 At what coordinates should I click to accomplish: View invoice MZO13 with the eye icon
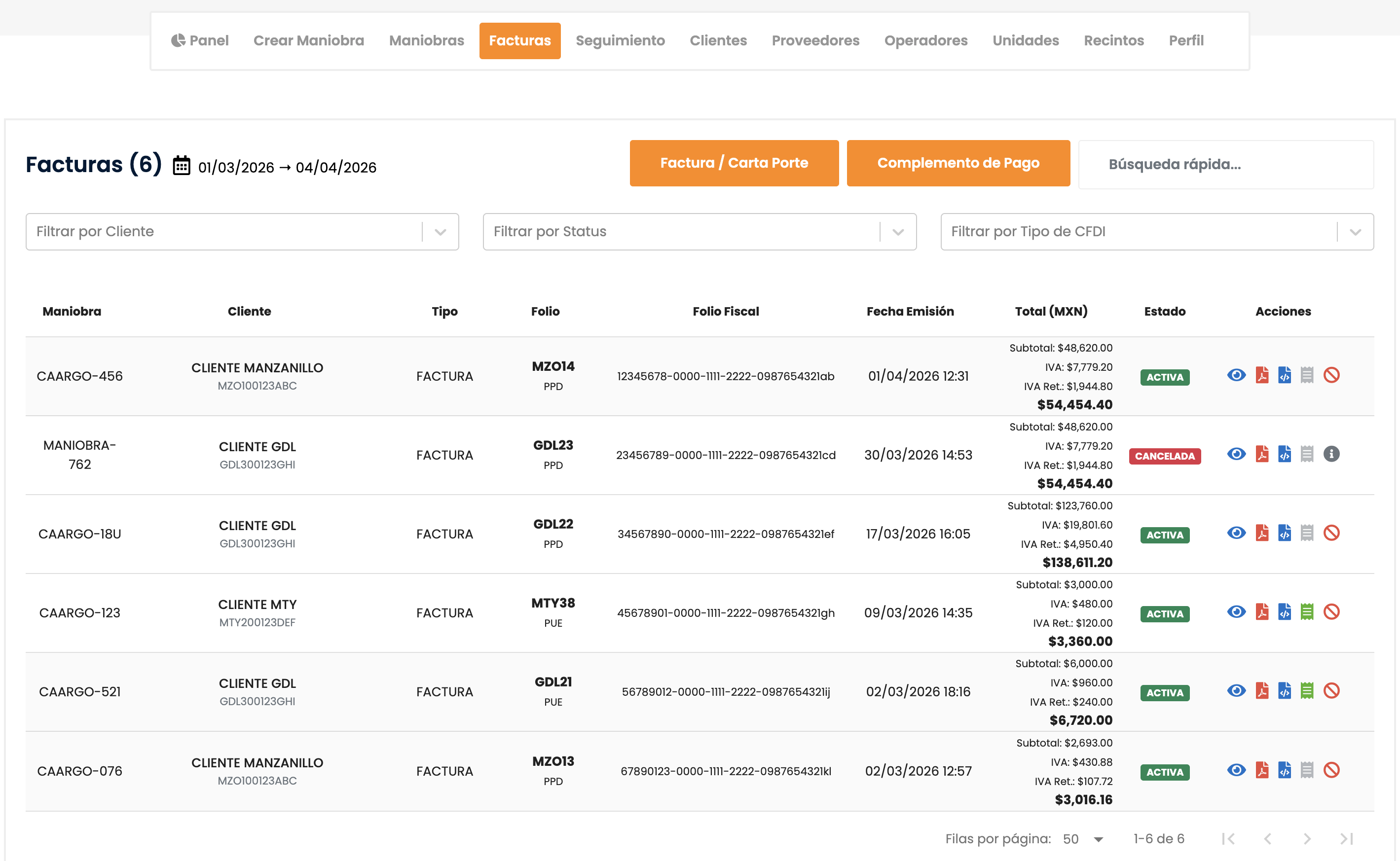tap(1236, 770)
